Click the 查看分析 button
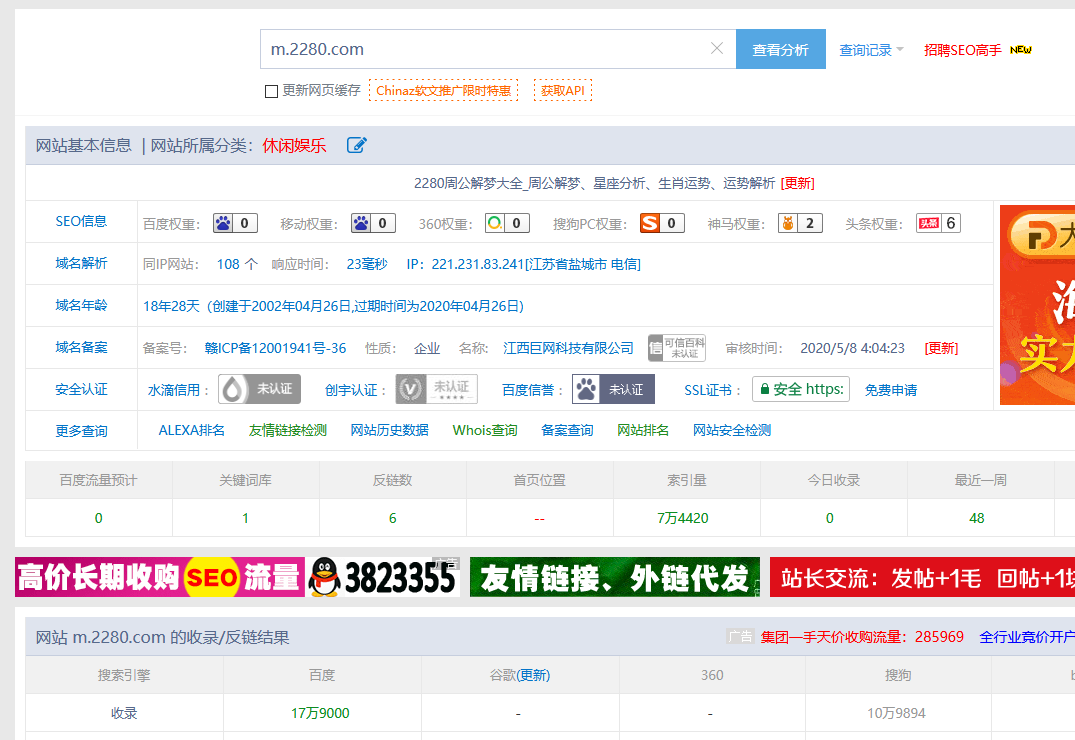 780,49
